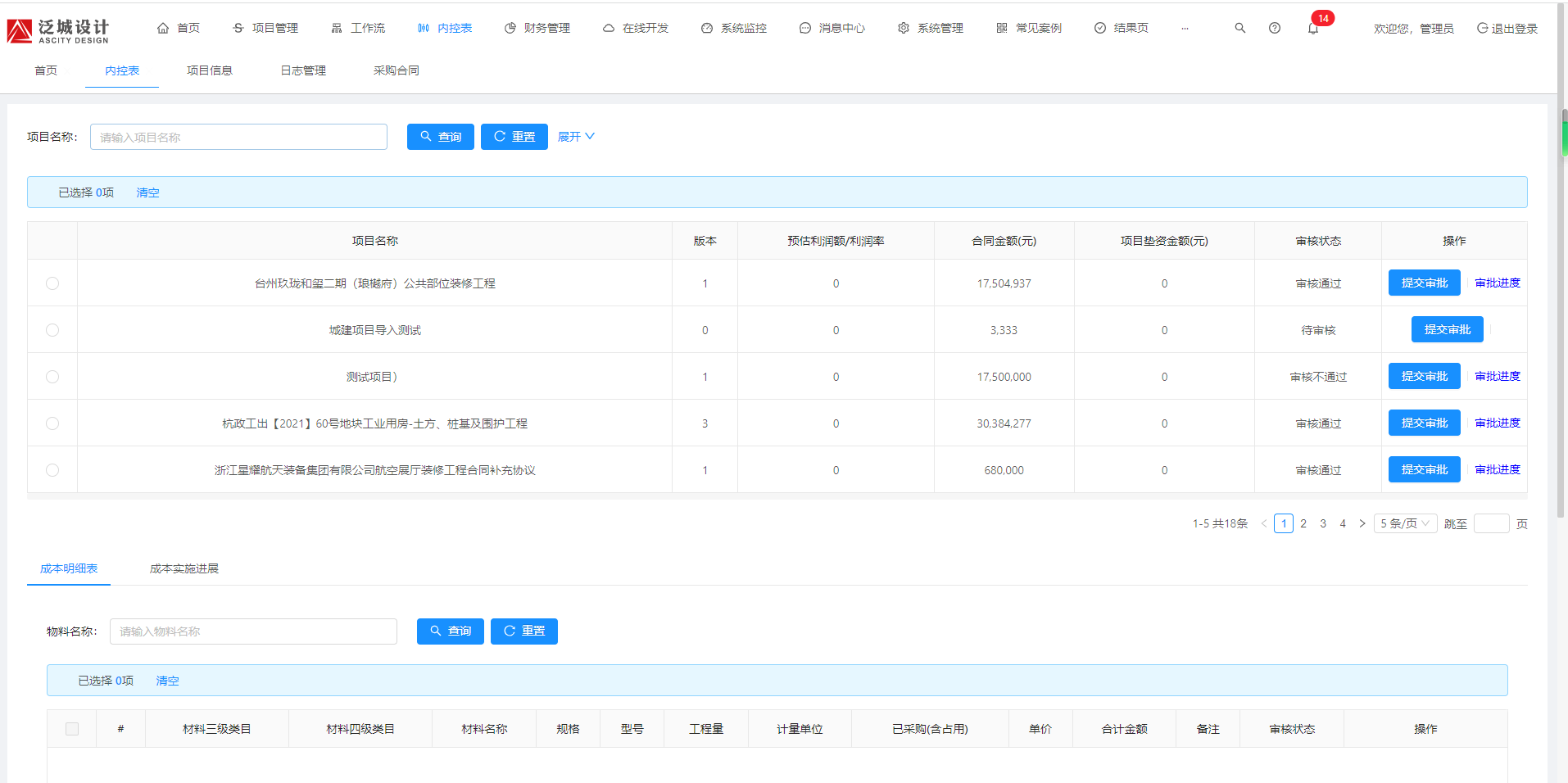Submit 台州玖珑和玺二期 project for approval
The width and height of the screenshot is (1568, 783).
pos(1425,283)
